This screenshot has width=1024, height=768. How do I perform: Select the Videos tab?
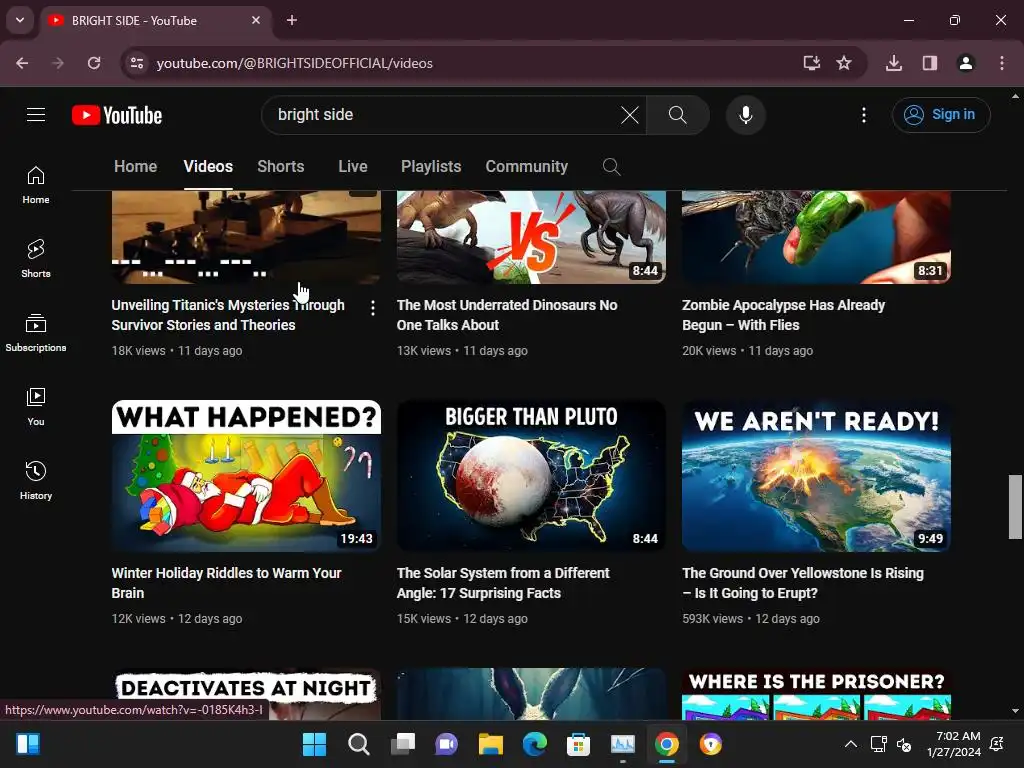pyautogui.click(x=208, y=167)
